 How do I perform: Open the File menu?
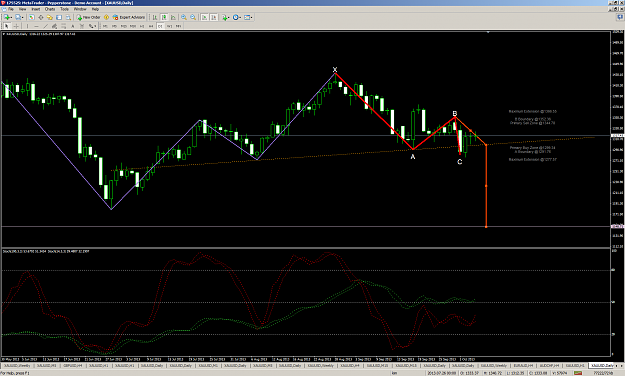11,9
